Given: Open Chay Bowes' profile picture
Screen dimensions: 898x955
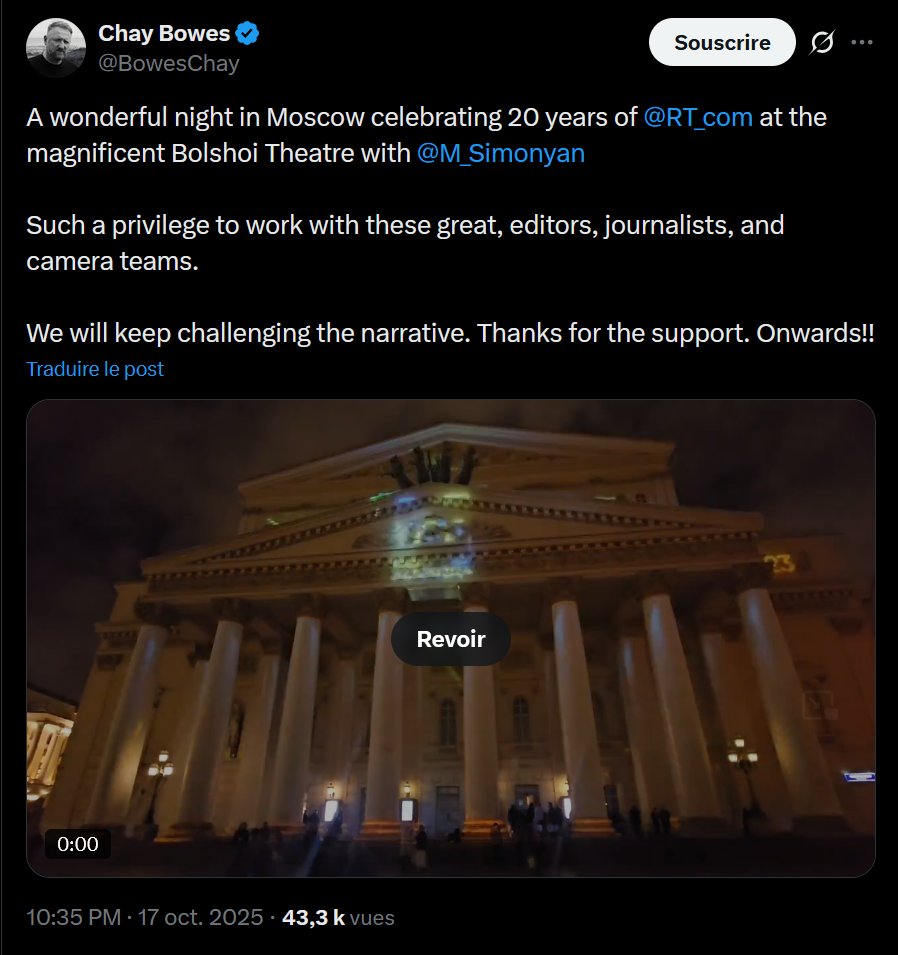Looking at the screenshot, I should coord(55,48).
